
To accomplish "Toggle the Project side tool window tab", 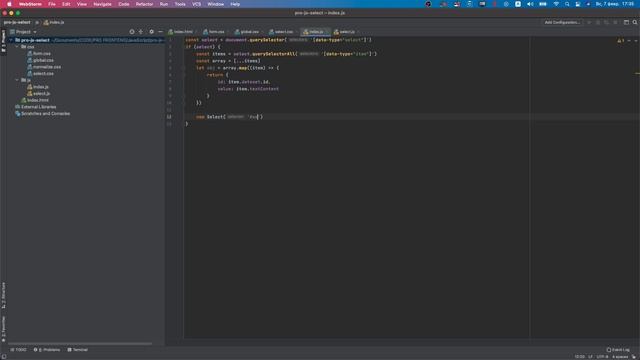I will click(3, 41).
